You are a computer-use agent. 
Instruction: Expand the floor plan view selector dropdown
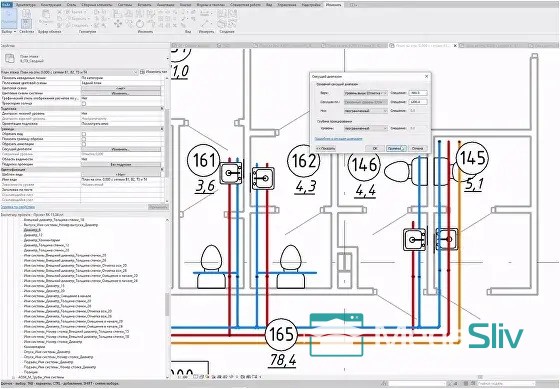69,72
